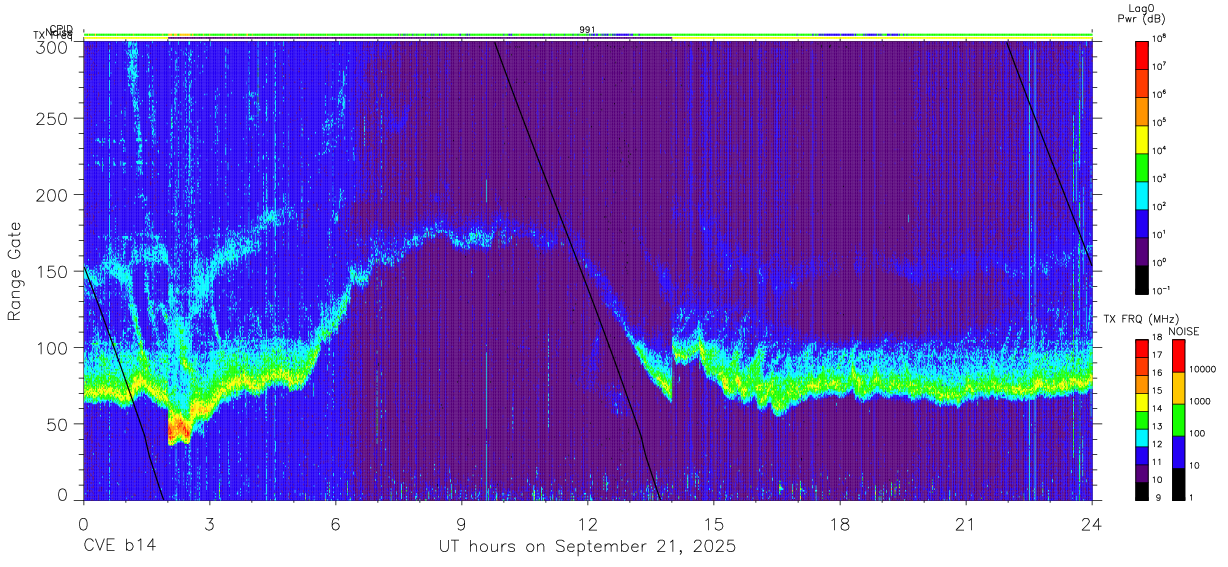Click the x-axis tick label '9'
1228x567 pixels.
pyautogui.click(x=461, y=524)
